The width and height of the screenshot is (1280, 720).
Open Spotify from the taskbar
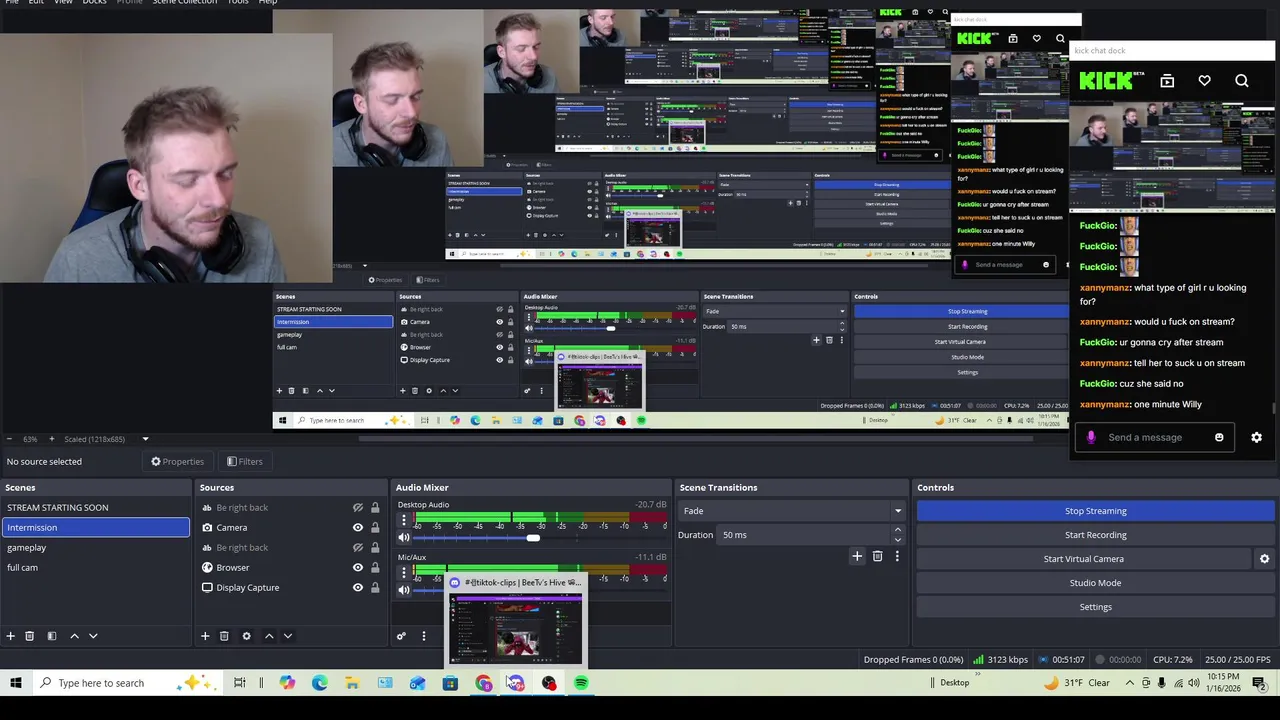pos(581,683)
